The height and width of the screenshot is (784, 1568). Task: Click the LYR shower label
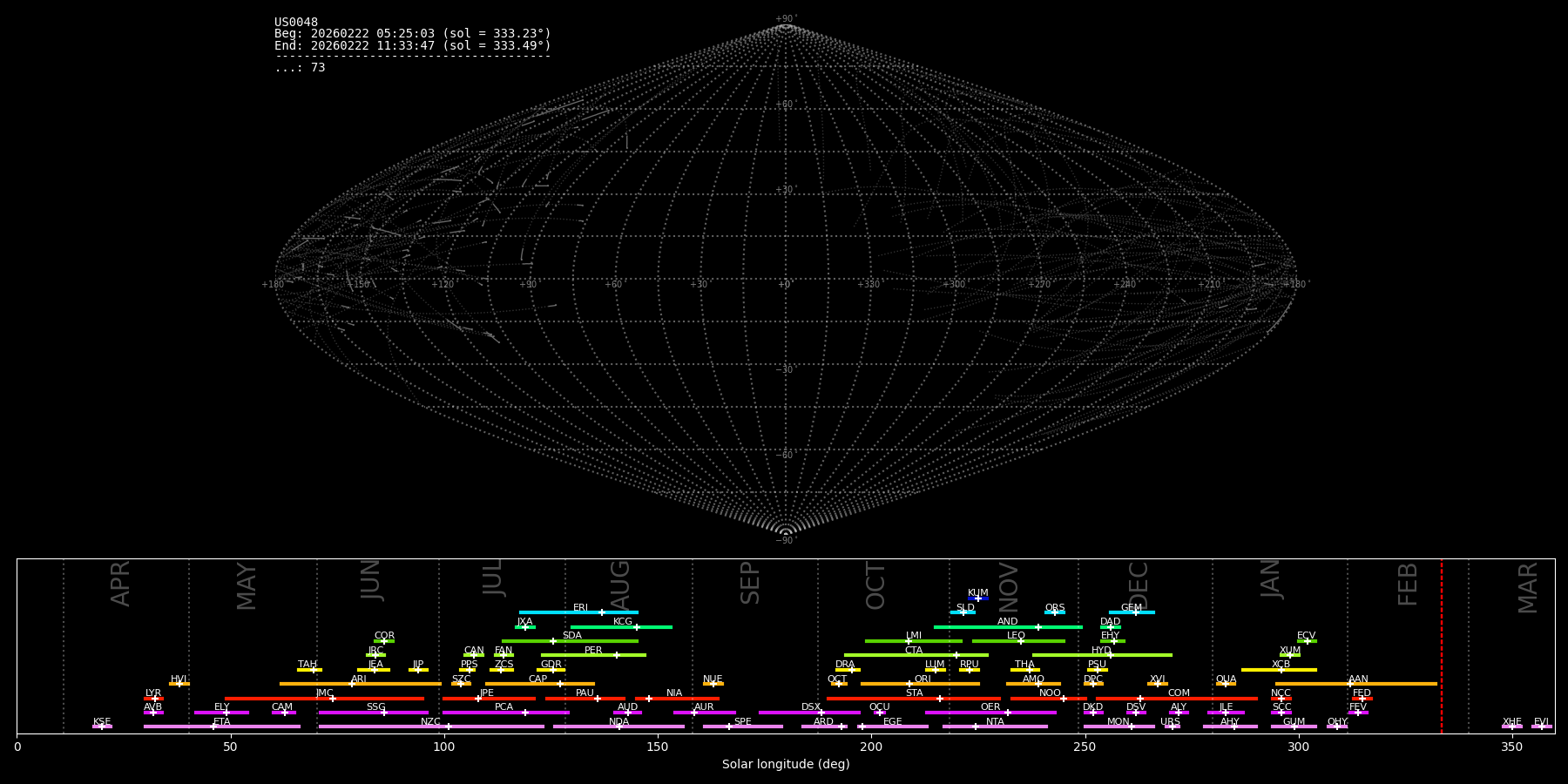[153, 693]
